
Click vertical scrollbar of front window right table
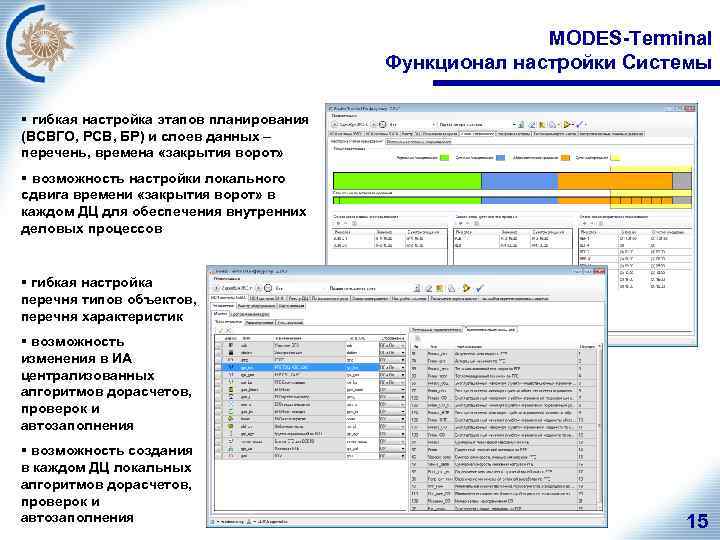coord(599,427)
